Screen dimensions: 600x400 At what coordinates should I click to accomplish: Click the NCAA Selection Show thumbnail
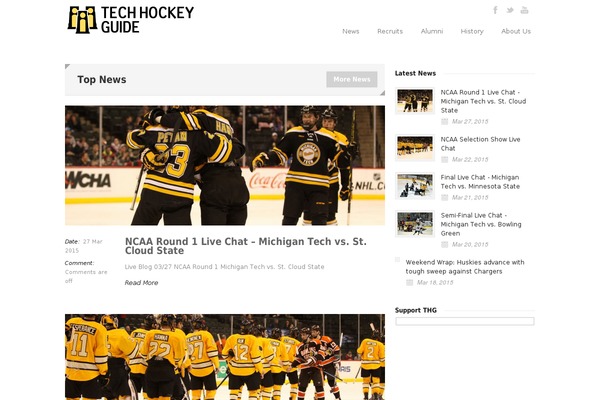coord(415,148)
